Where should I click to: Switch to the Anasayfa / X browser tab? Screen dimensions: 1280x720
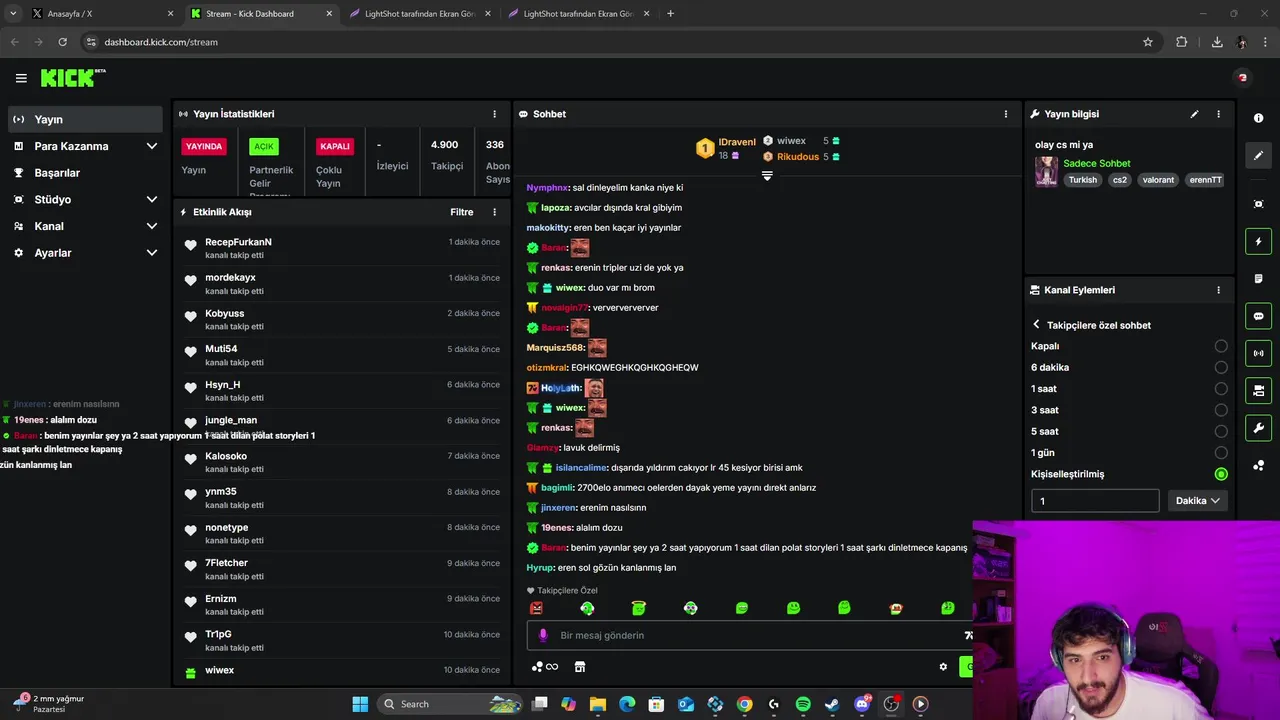coord(100,14)
